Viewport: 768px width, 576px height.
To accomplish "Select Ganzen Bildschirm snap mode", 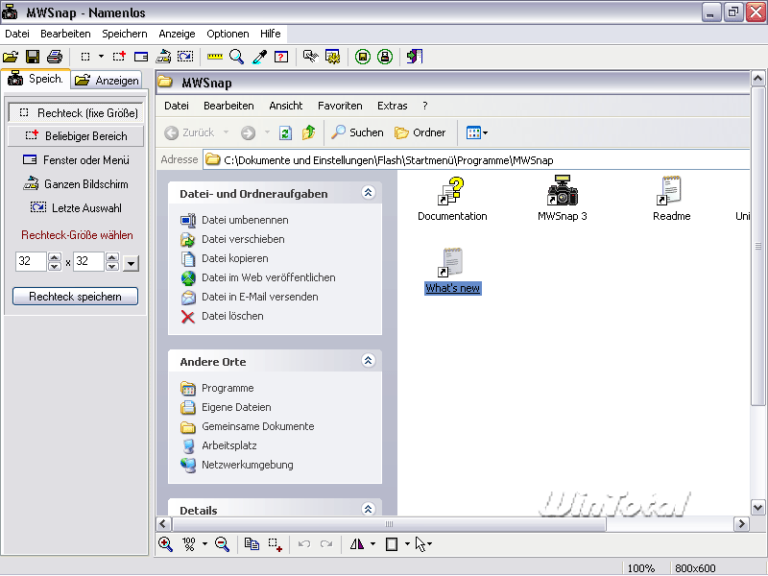I will (76, 184).
